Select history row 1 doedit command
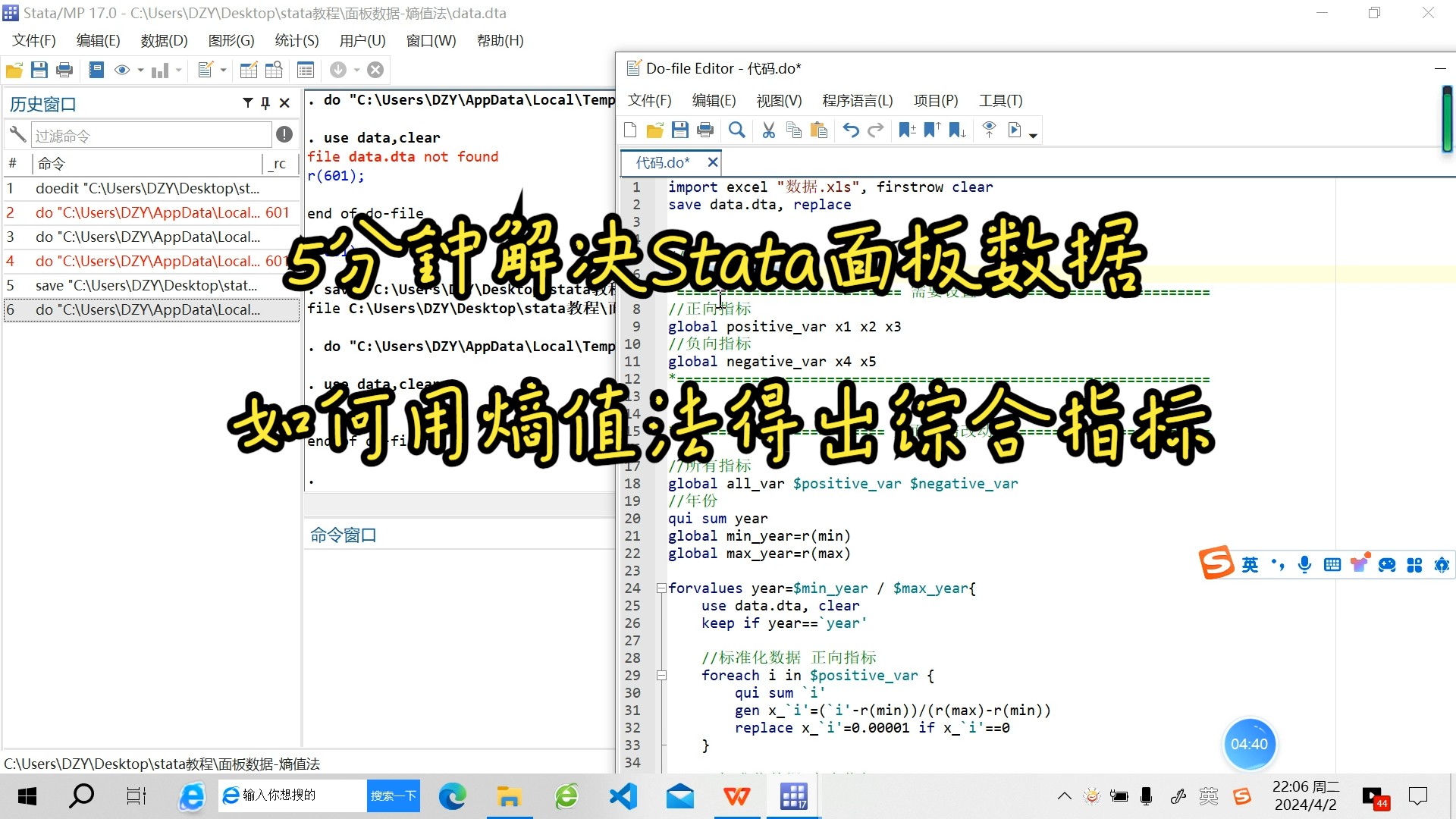The height and width of the screenshot is (819, 1456). [151, 188]
